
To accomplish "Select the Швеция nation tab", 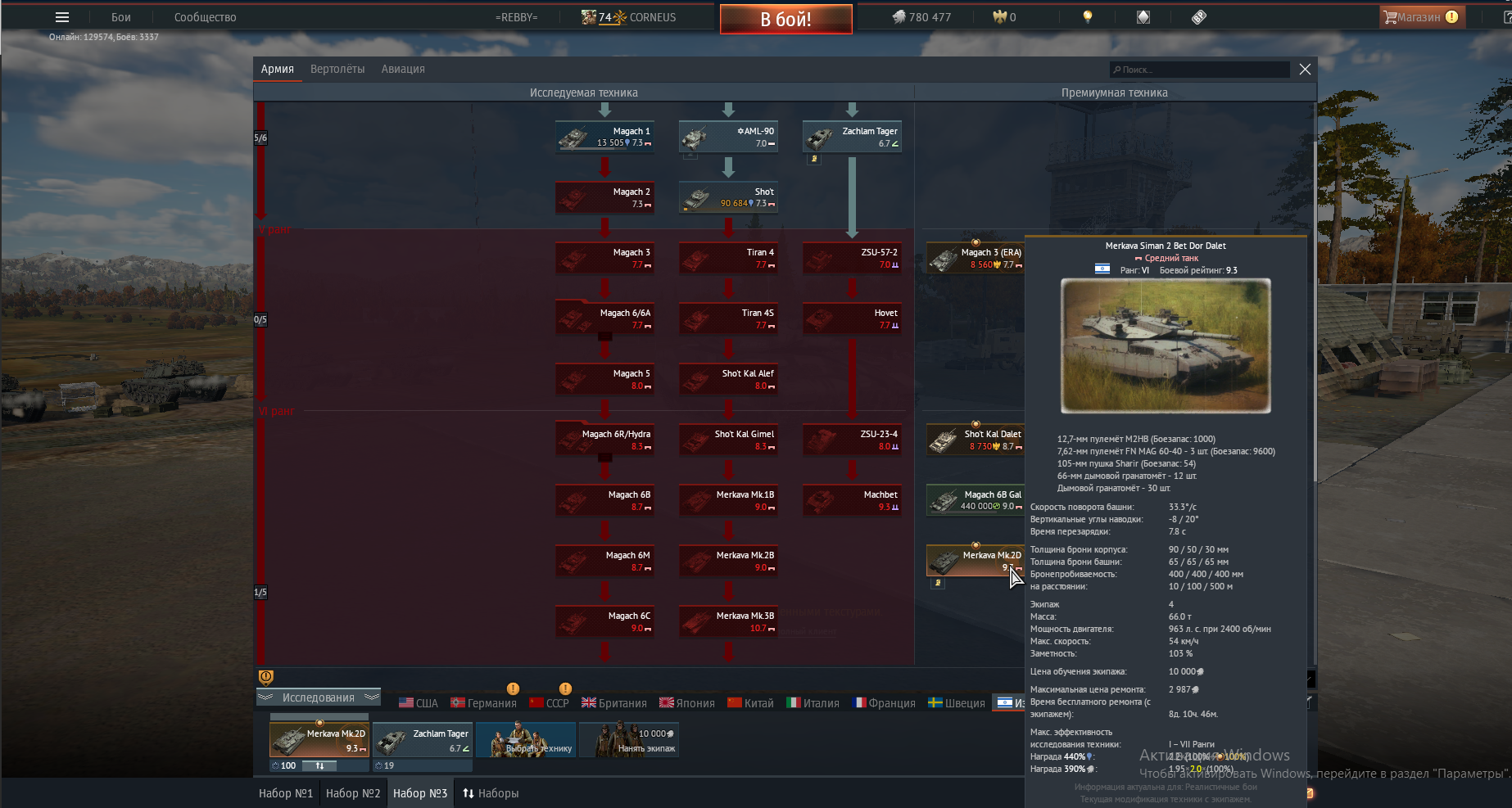I will pyautogui.click(x=957, y=703).
